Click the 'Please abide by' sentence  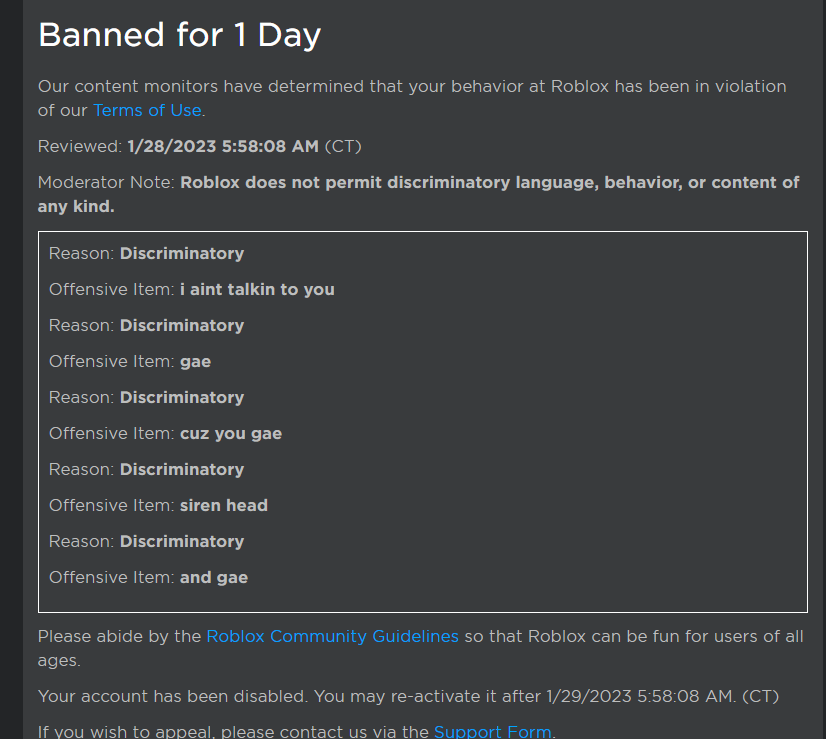[x=120, y=636]
